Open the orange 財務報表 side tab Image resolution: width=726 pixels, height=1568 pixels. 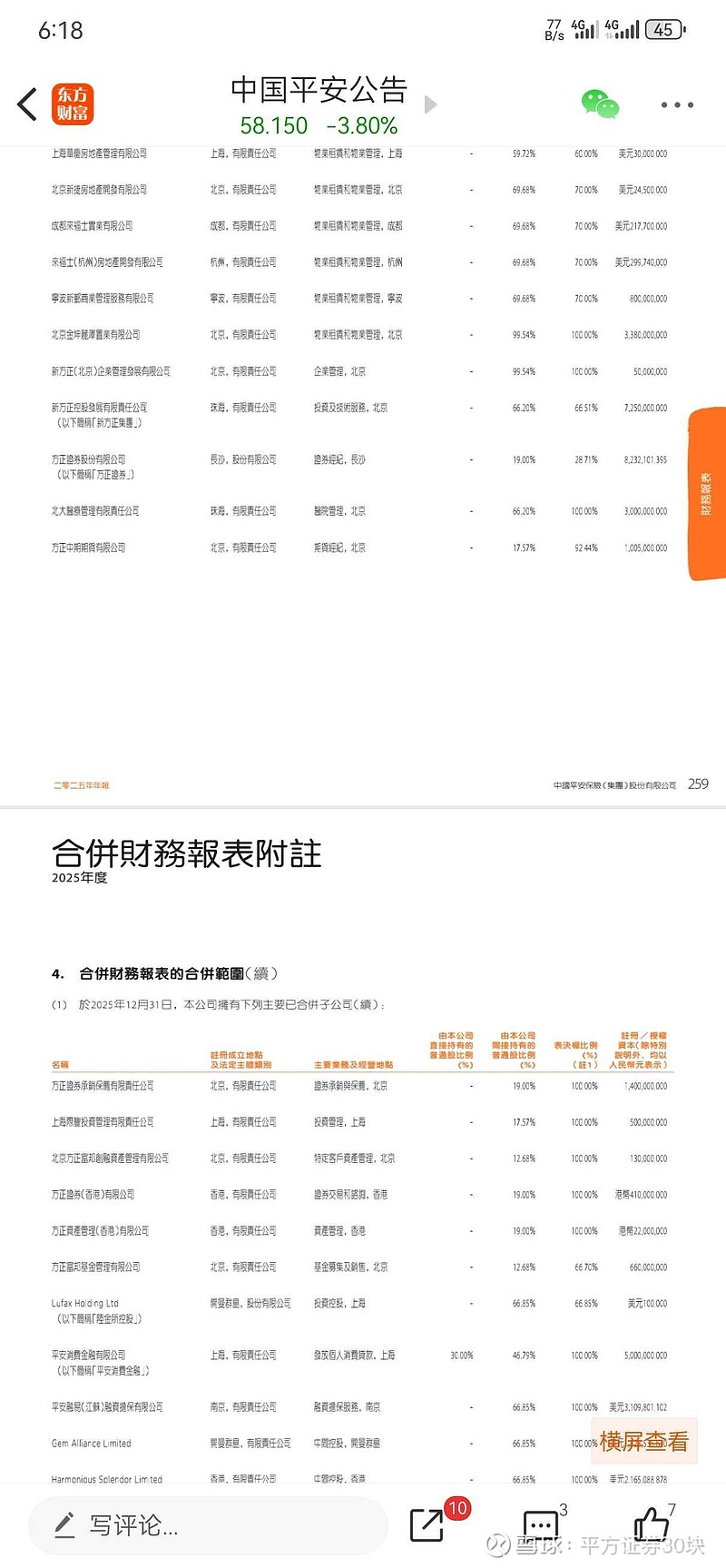point(707,494)
